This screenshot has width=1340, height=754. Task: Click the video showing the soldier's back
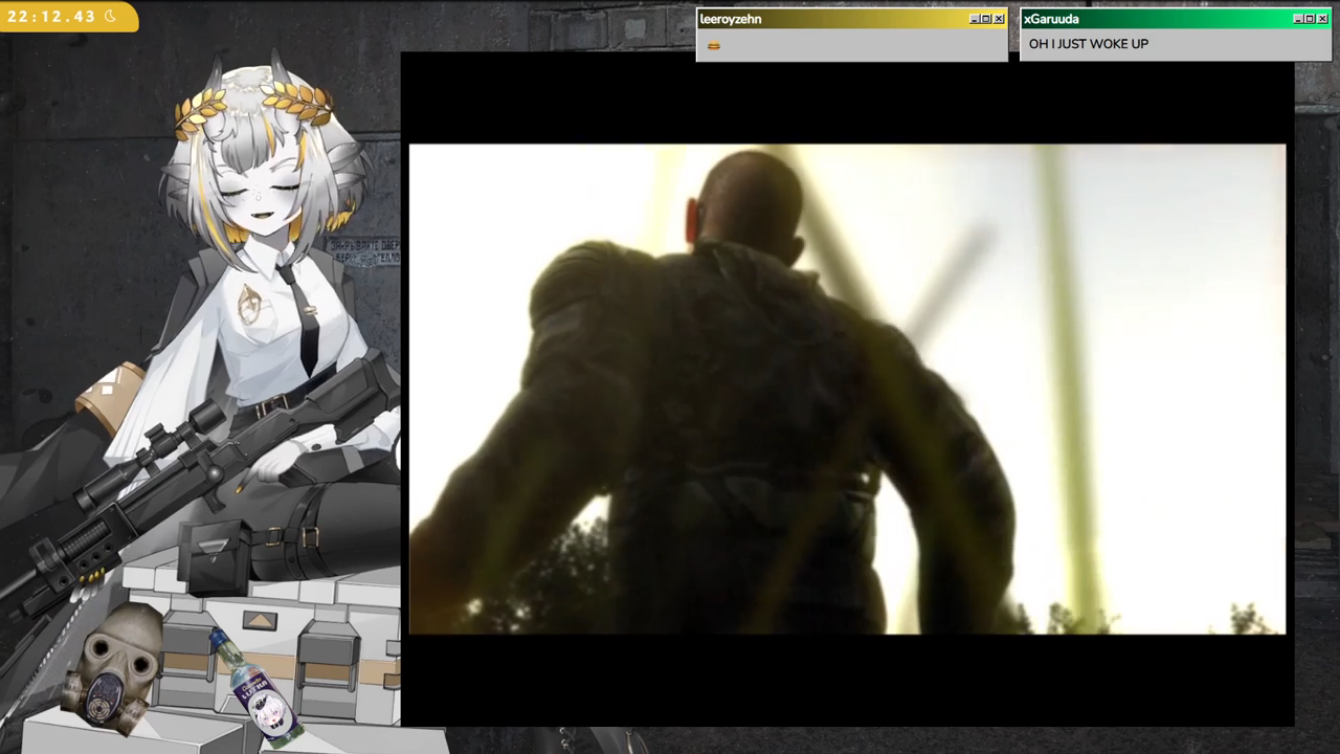(847, 389)
